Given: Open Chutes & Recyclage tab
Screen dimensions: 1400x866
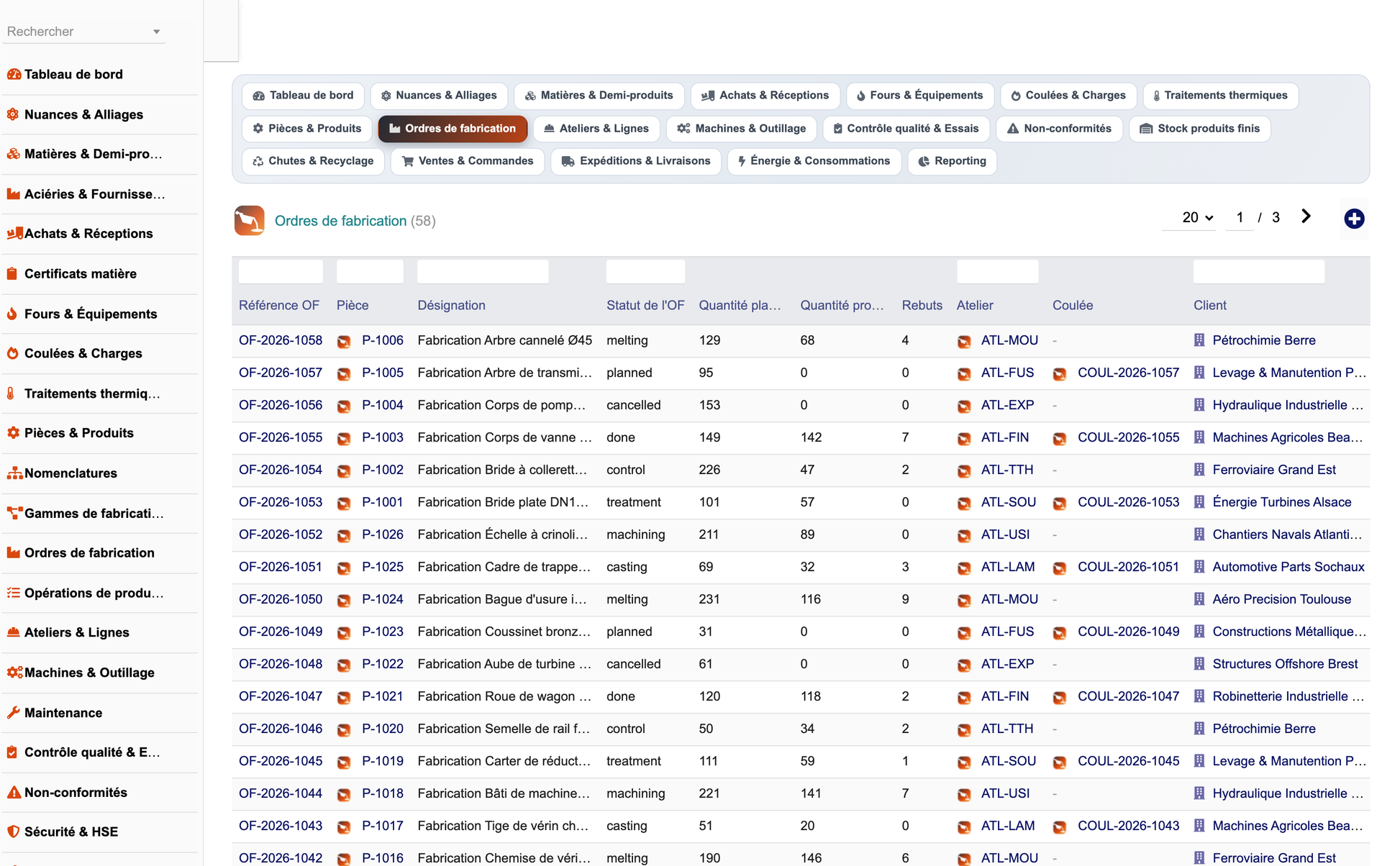Looking at the screenshot, I should [x=313, y=161].
